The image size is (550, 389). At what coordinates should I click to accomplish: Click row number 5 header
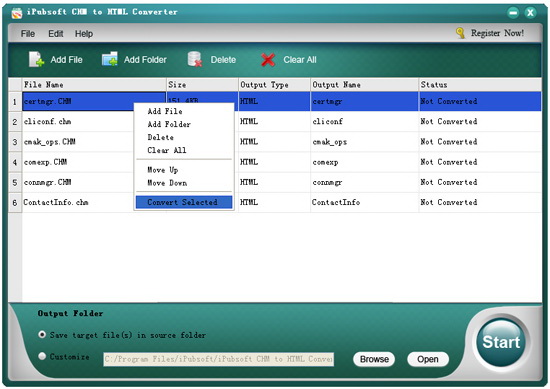(15, 182)
